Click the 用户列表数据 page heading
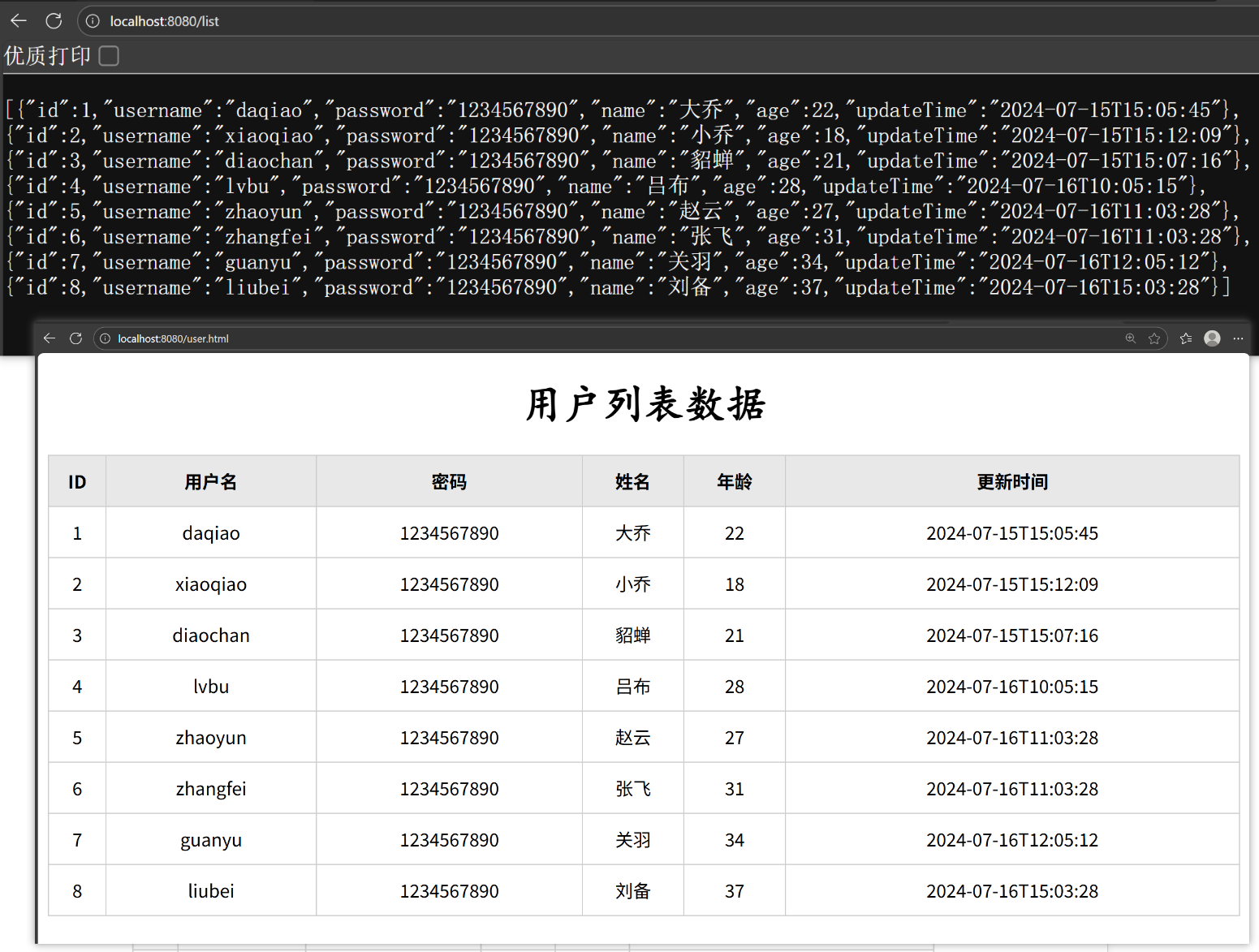1259x952 pixels. [645, 404]
